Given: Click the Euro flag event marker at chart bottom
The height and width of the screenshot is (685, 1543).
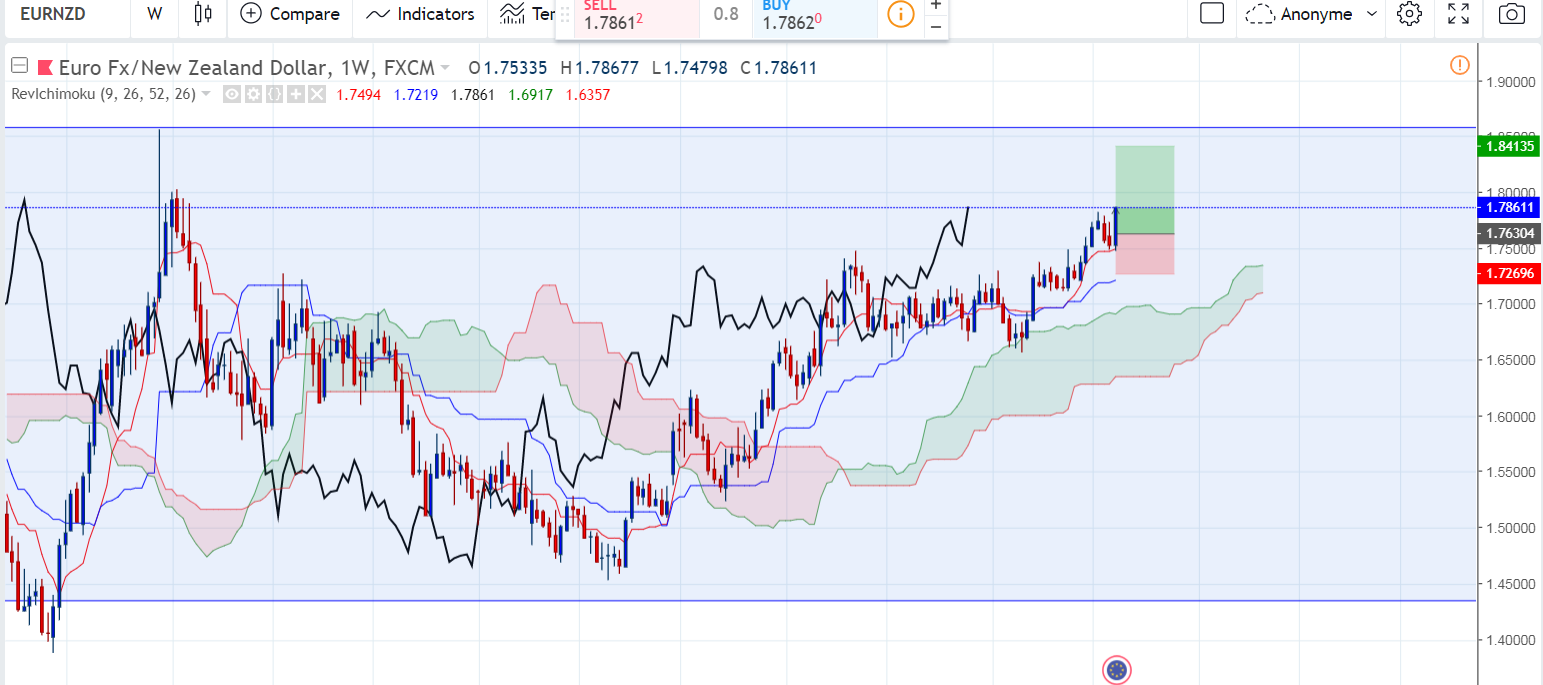Looking at the screenshot, I should [1117, 670].
